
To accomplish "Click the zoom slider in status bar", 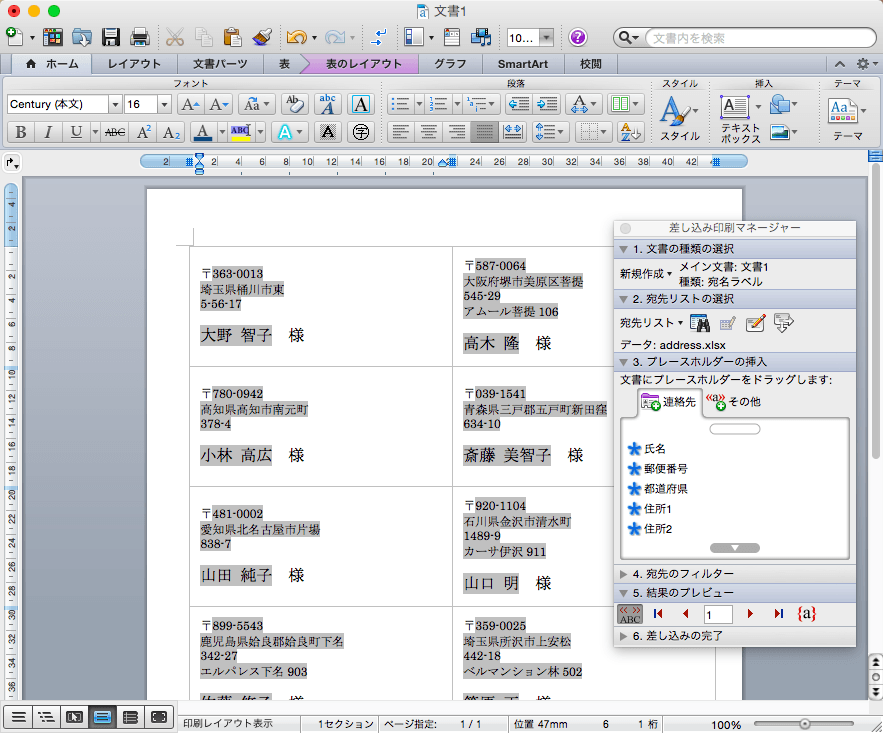I will (805, 723).
